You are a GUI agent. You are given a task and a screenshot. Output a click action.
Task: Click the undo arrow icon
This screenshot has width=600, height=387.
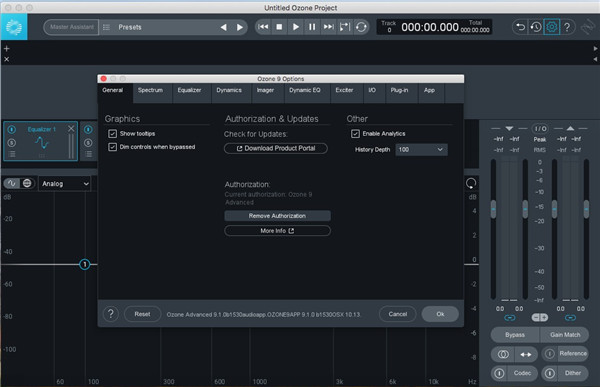click(x=520, y=27)
